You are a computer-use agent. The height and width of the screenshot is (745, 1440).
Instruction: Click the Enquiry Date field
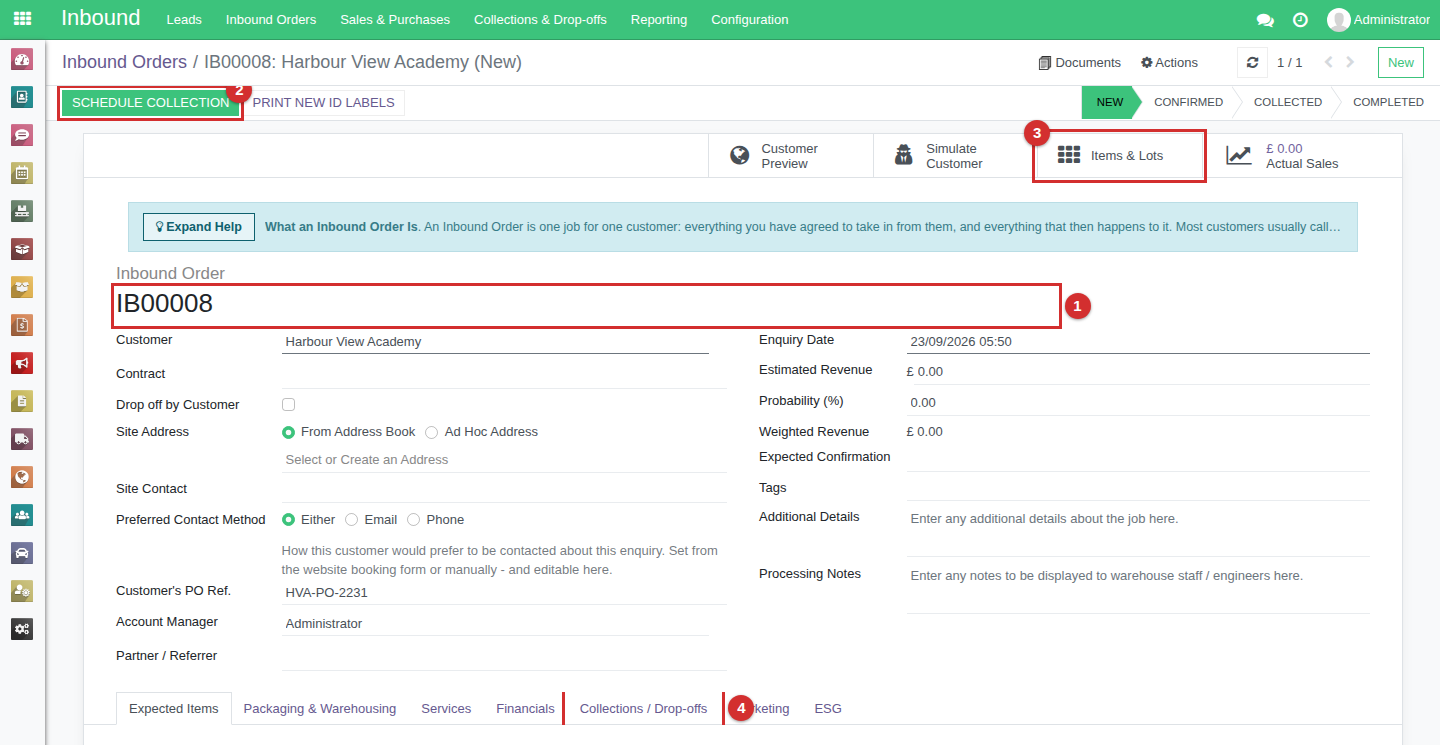coord(1138,342)
